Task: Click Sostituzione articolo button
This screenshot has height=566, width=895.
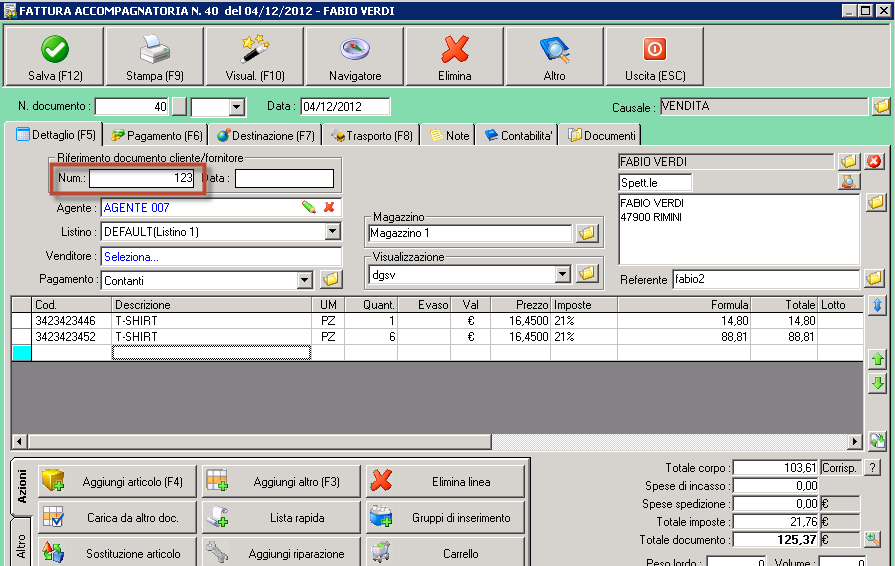Action: [x=118, y=552]
